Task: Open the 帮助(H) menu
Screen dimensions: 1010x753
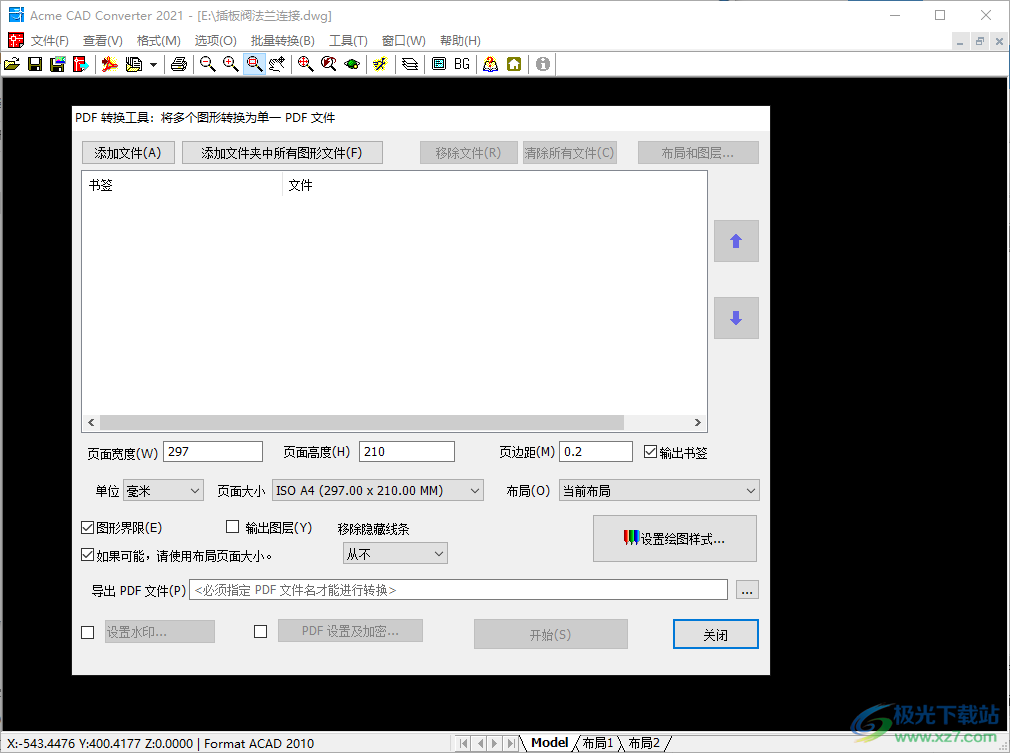Action: (x=460, y=41)
